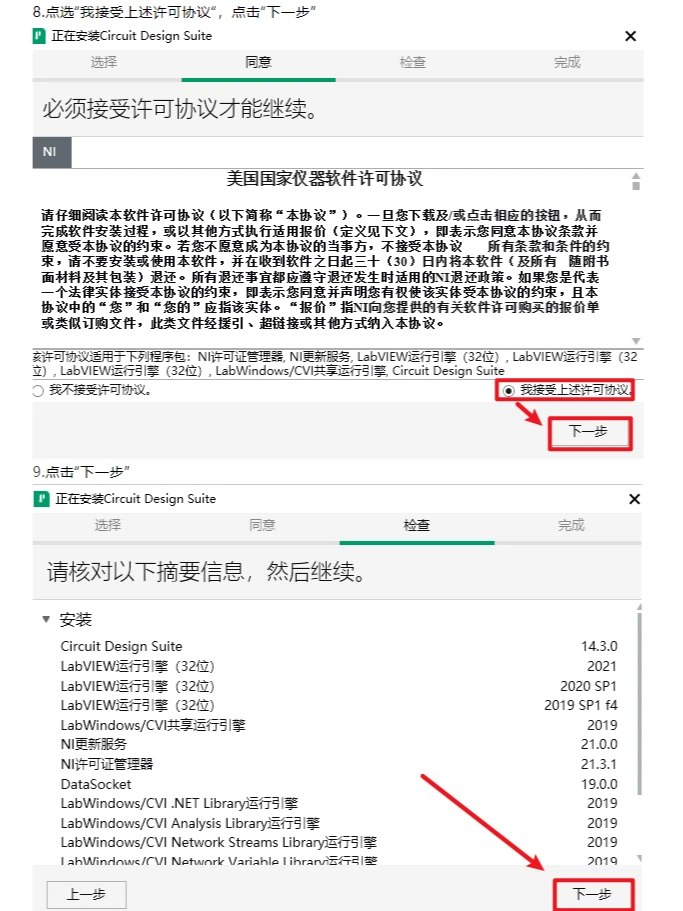Click the license text scroll down arrow
The image size is (683, 911).
pos(636,341)
